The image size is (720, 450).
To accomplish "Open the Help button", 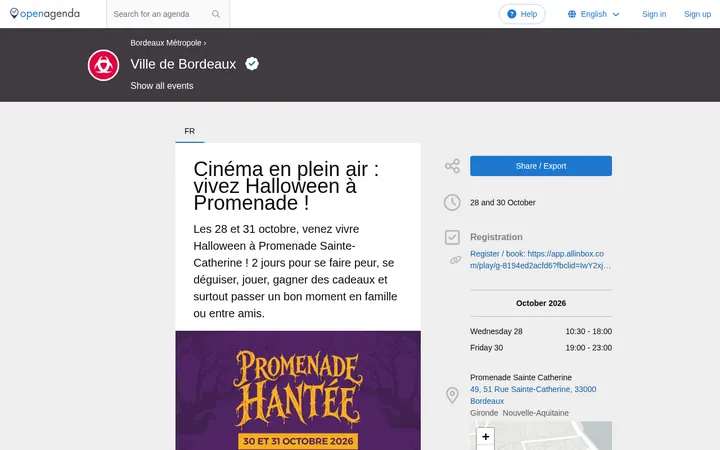I will pyautogui.click(x=522, y=14).
